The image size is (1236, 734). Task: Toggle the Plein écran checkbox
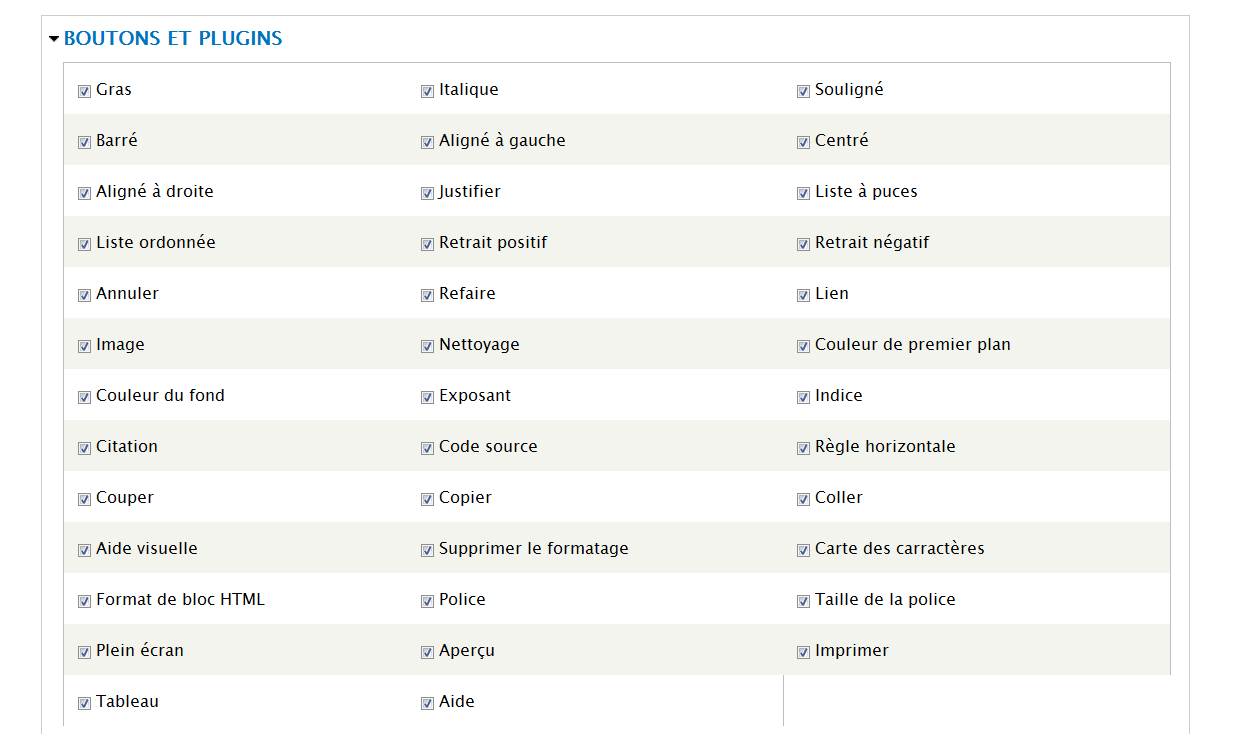(x=85, y=652)
